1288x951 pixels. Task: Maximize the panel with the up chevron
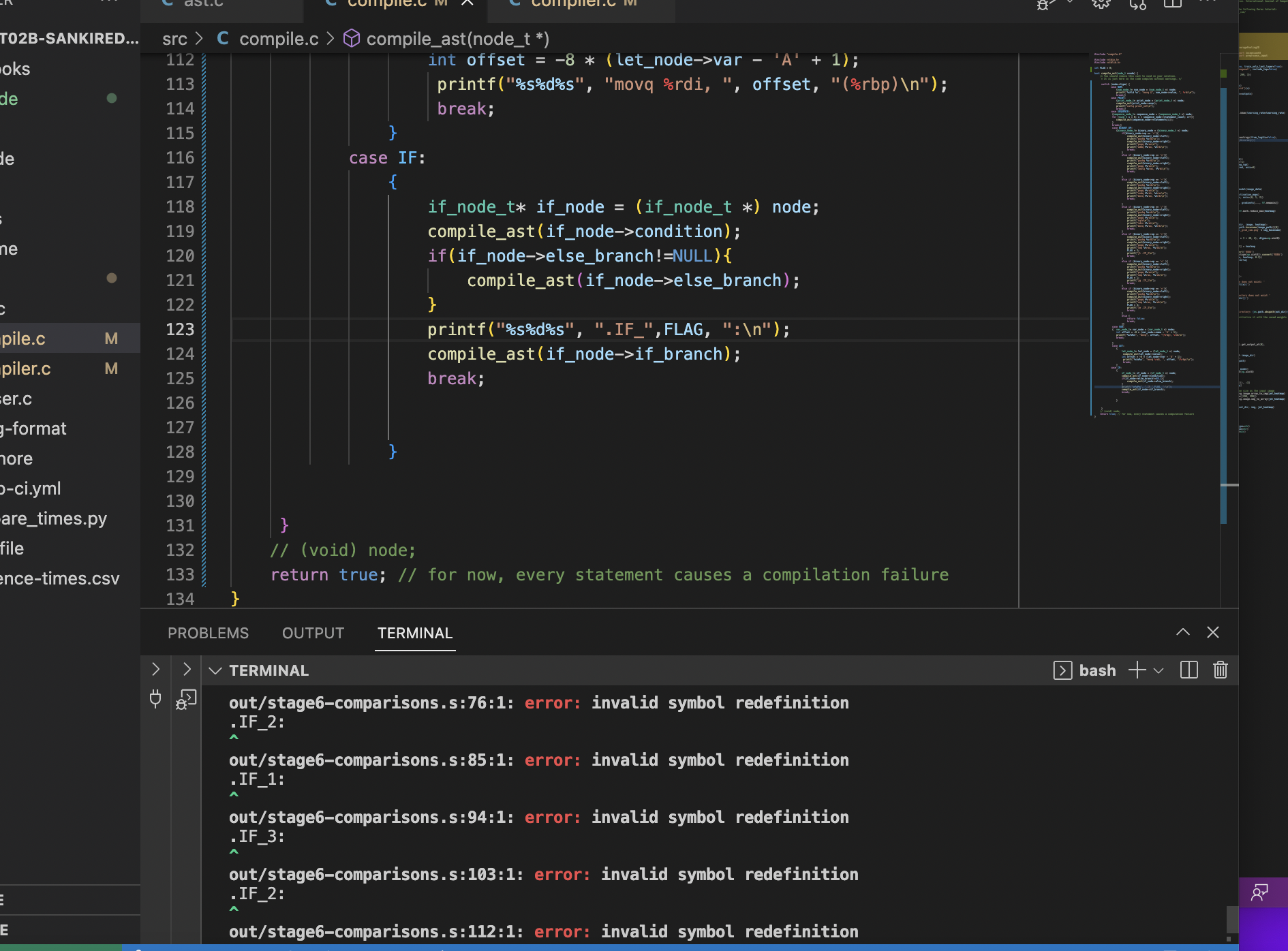(x=1183, y=632)
